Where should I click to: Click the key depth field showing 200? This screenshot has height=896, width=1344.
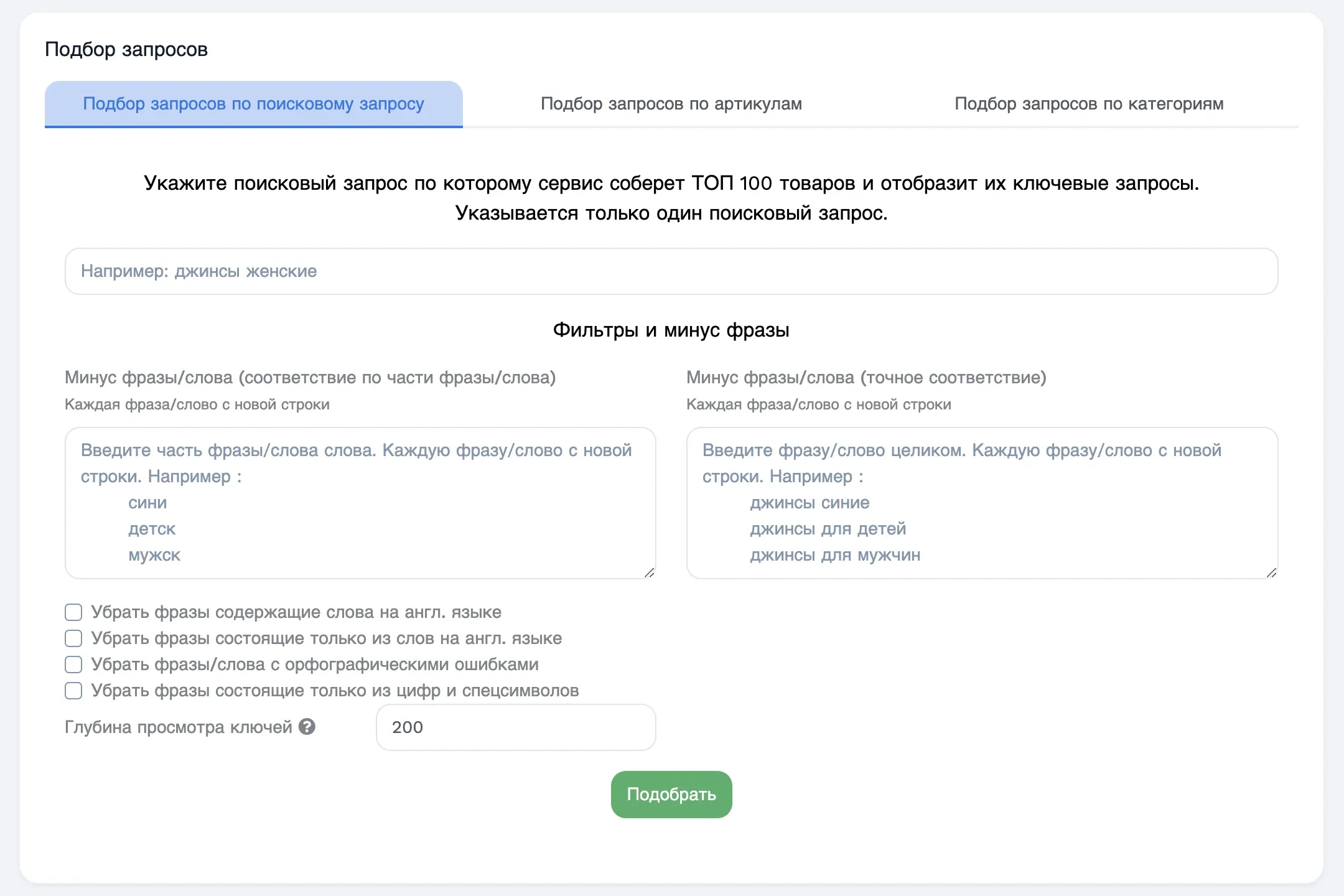click(x=516, y=727)
